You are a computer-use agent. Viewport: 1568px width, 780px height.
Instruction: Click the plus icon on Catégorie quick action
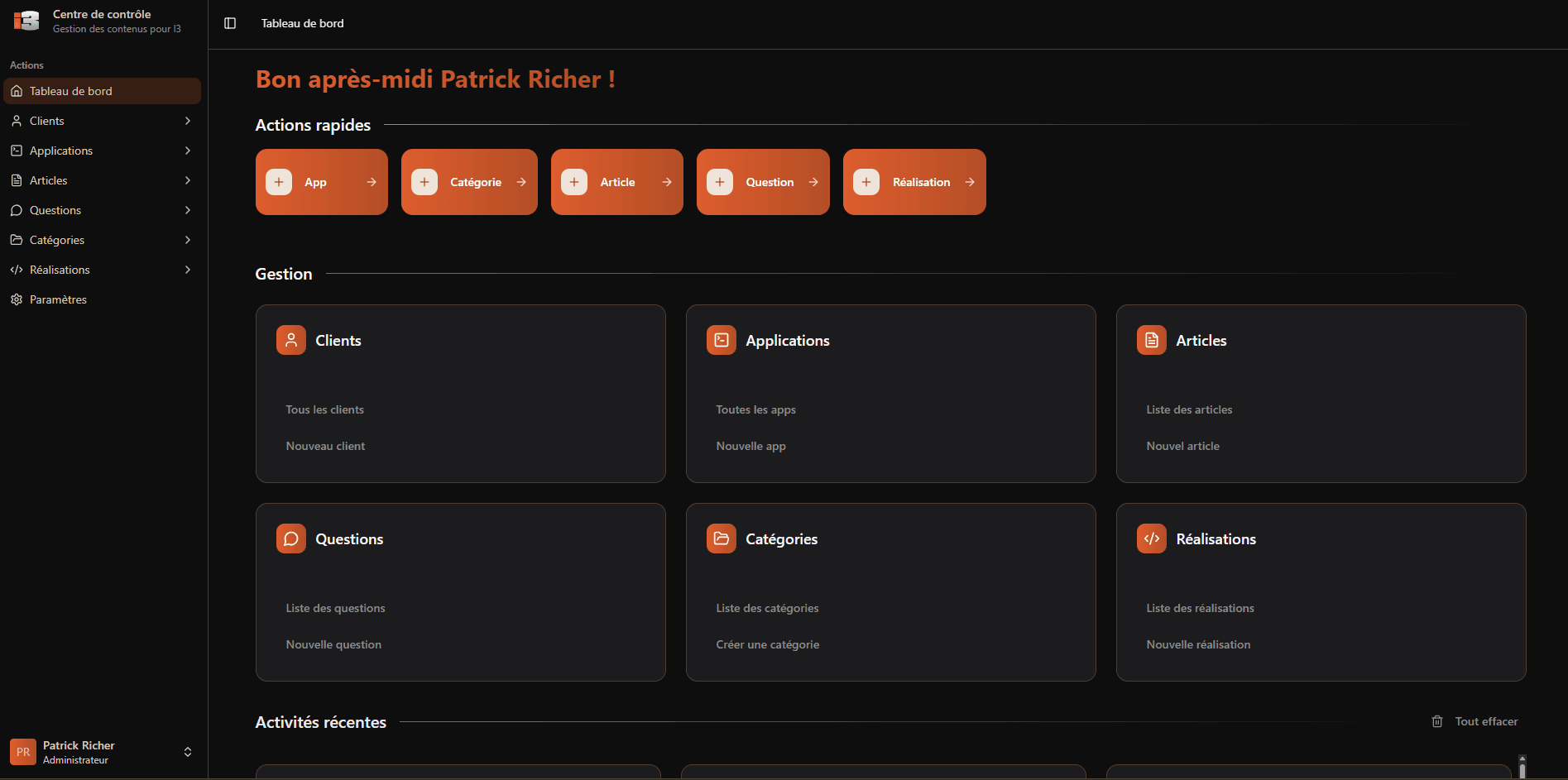coord(424,182)
